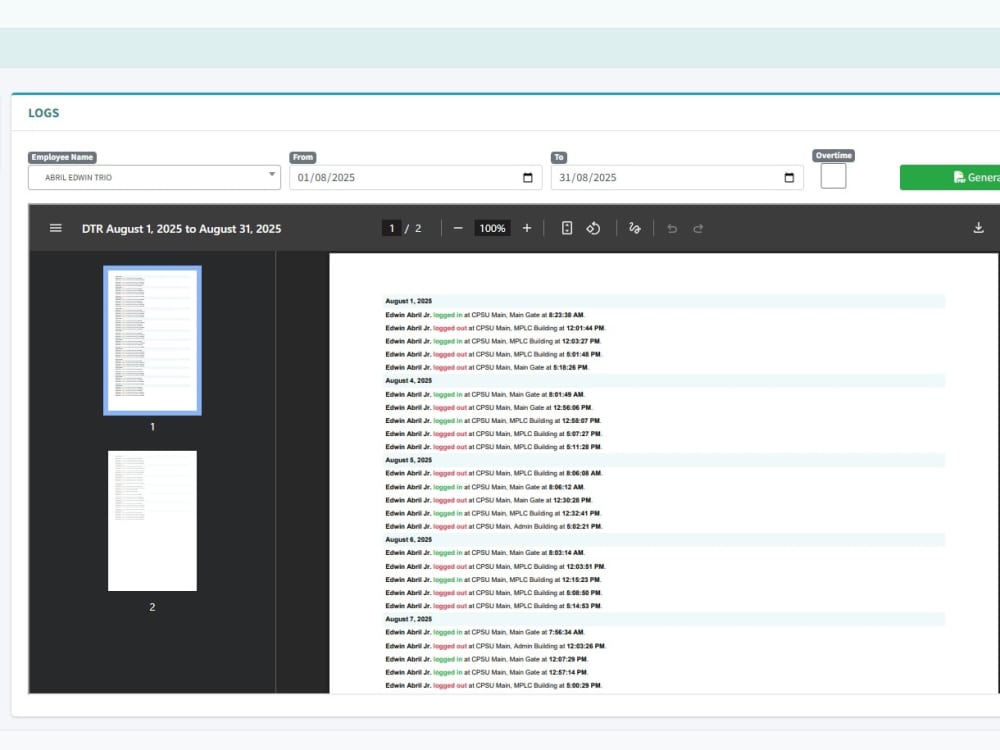Click the From date field 01/08/2025
Screen dimensions: 1000x750
[x=416, y=178]
